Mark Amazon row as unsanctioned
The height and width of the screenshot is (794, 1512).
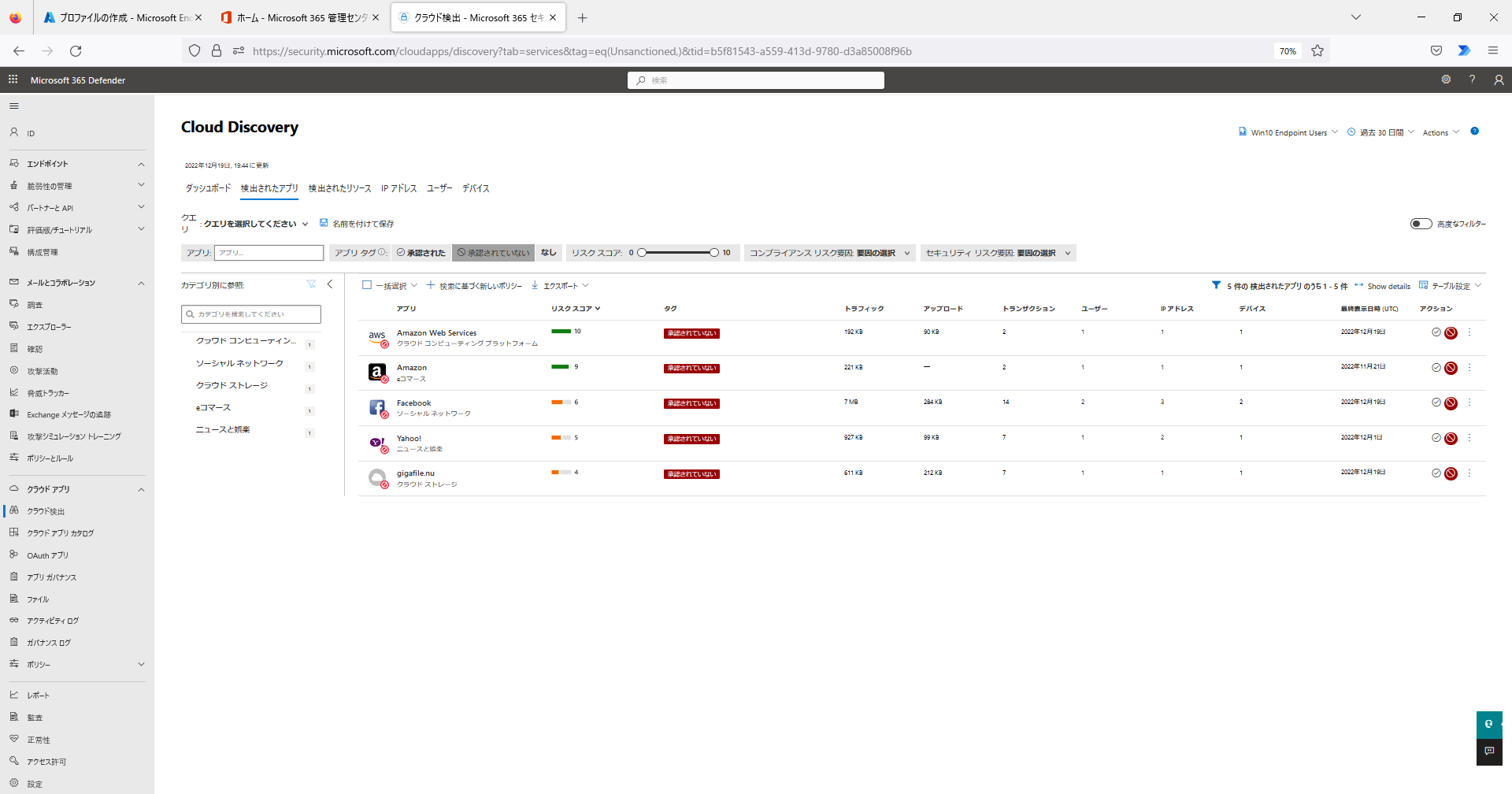[1451, 368]
